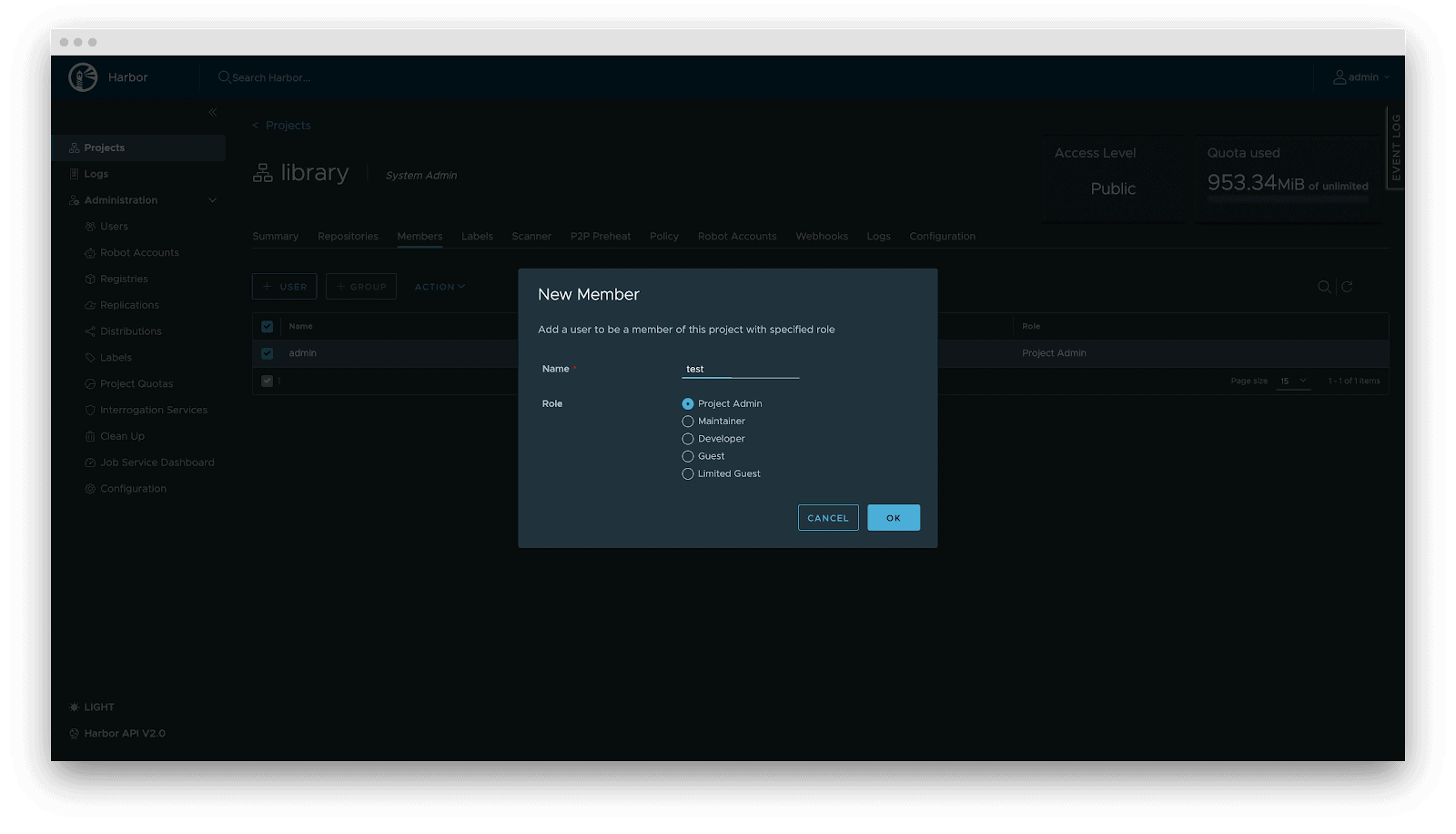Open the page size dropdown showing 15
This screenshot has width=1456, height=834.
1293,381
